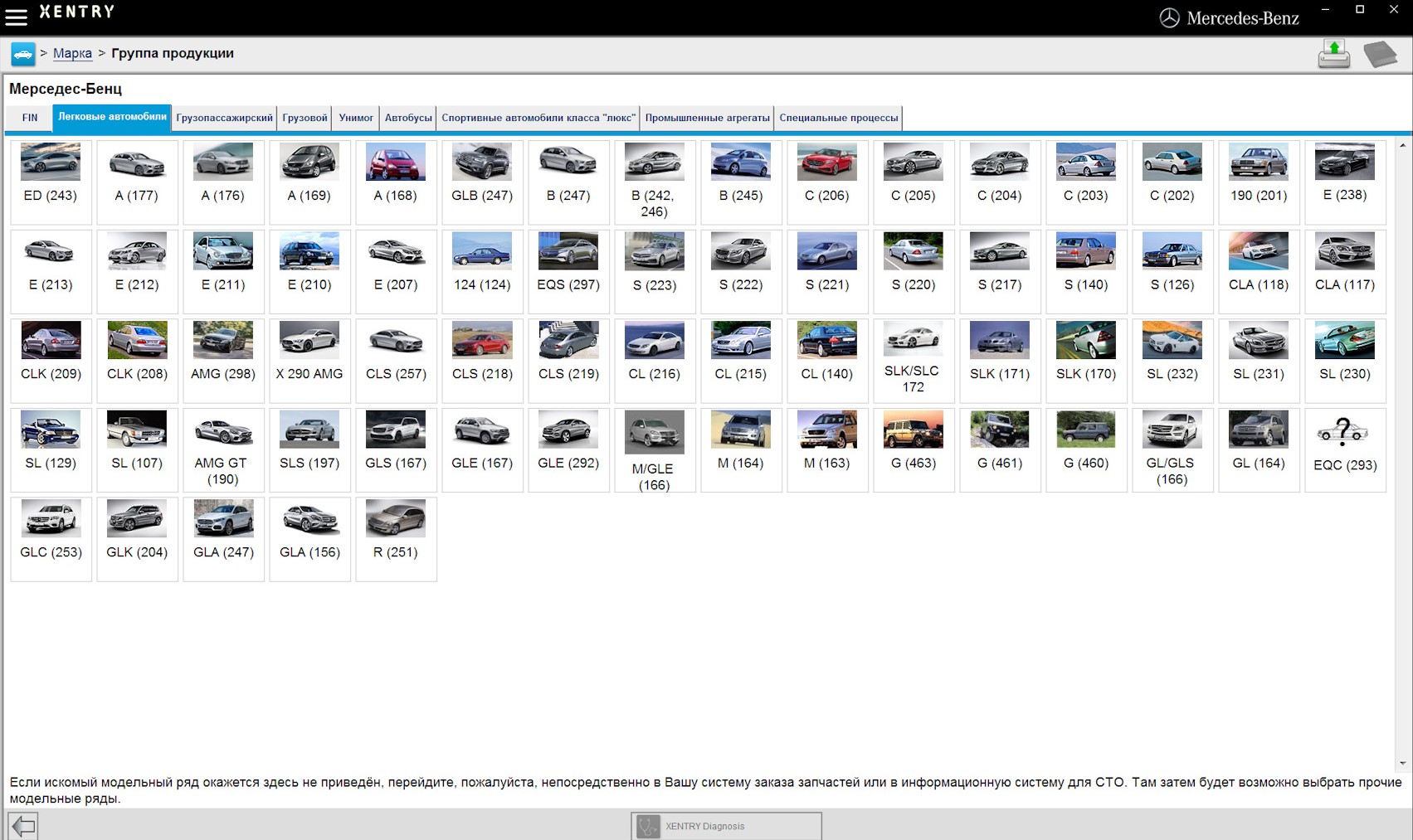Pick the E (238) model
This screenshot has height=840, width=1413.
click(1345, 182)
